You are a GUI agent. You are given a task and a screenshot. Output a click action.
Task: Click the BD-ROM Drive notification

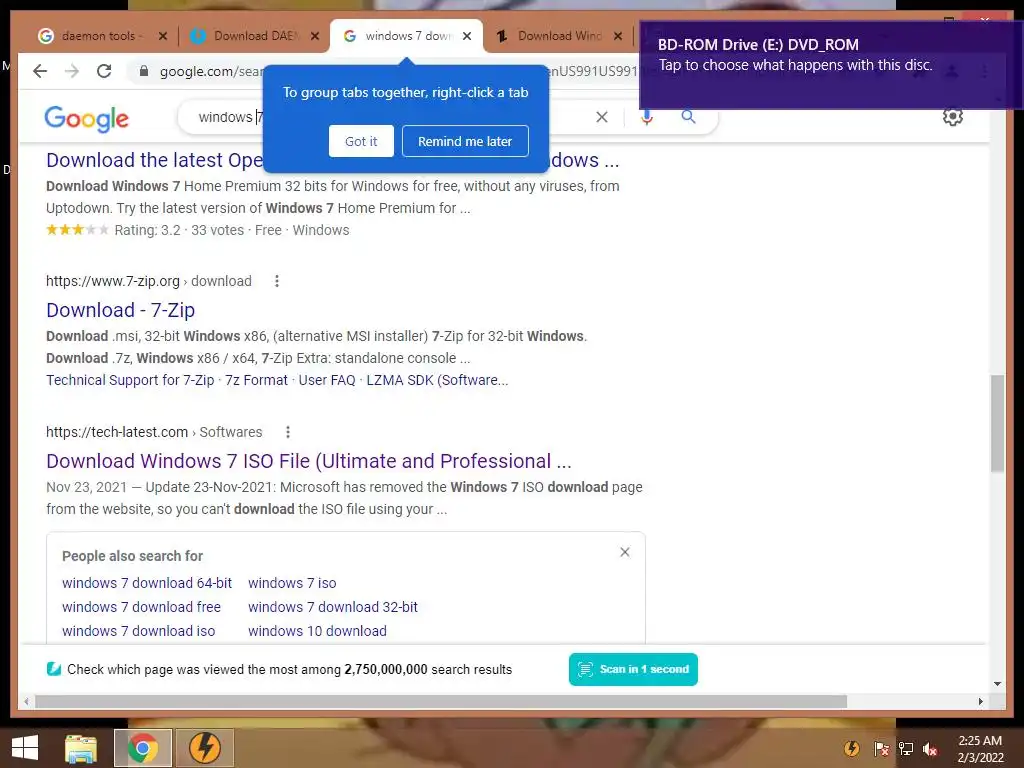tap(831, 65)
